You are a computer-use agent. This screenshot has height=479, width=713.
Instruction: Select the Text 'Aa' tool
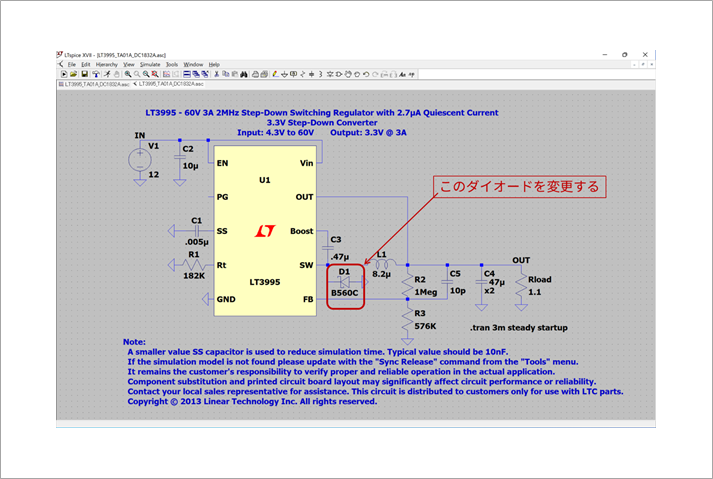[x=402, y=74]
